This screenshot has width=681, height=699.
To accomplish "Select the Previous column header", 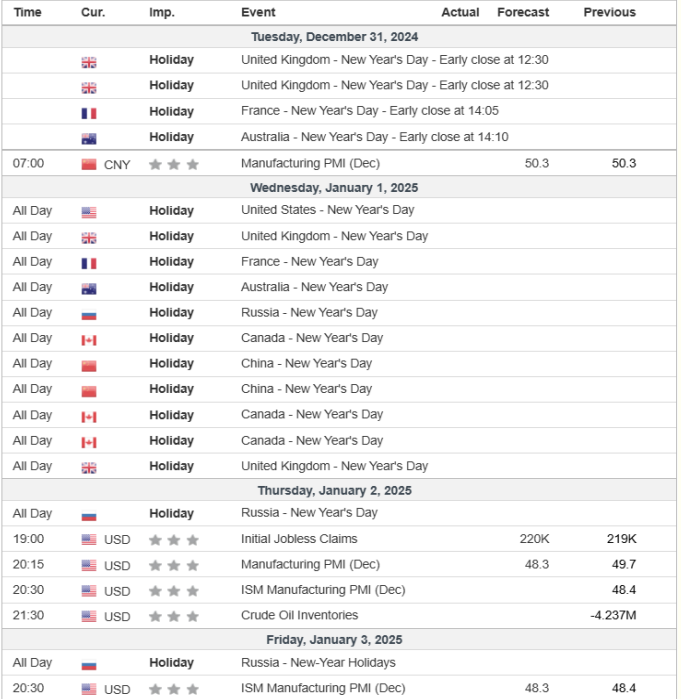I will (609, 12).
